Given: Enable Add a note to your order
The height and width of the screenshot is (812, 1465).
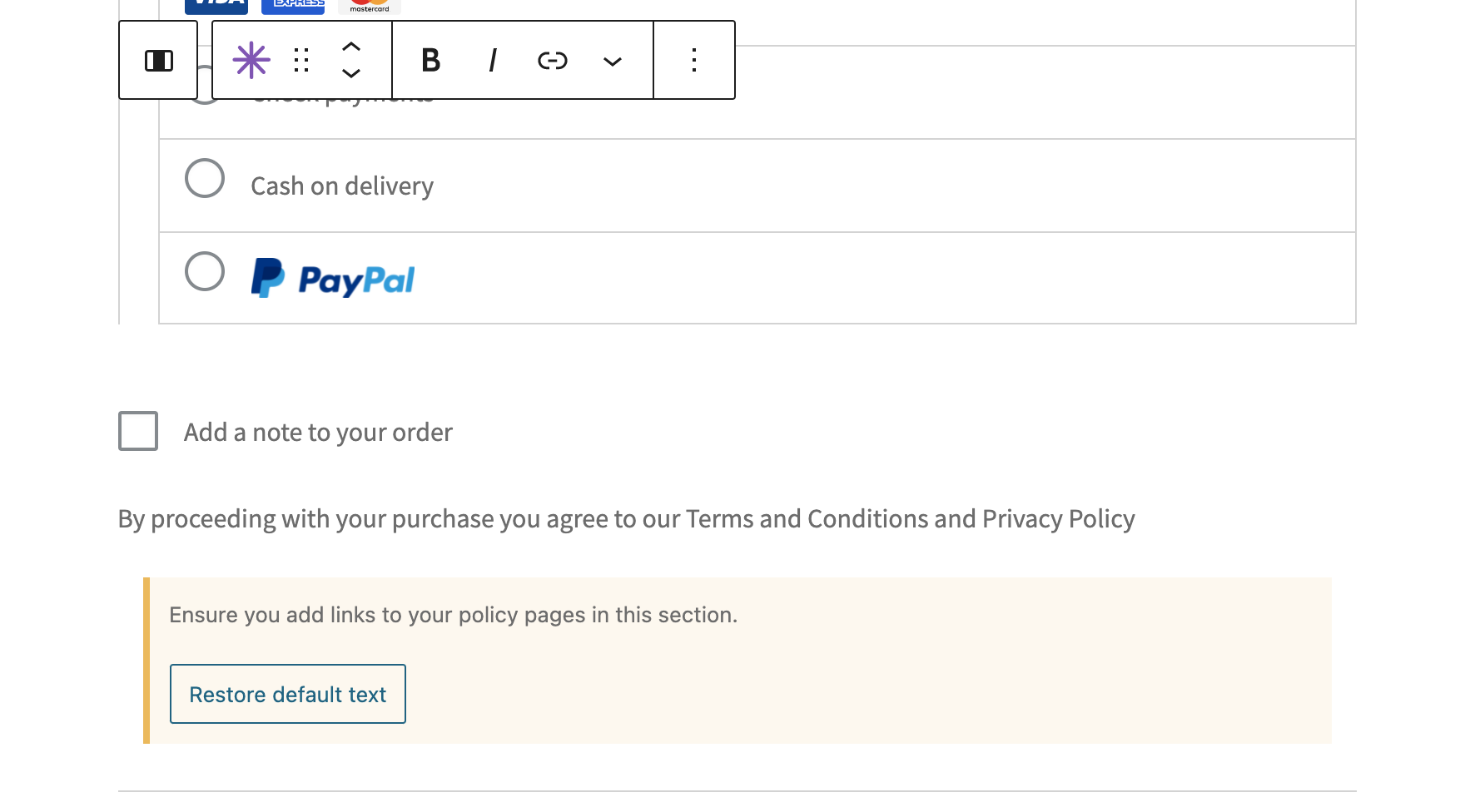Looking at the screenshot, I should (137, 430).
